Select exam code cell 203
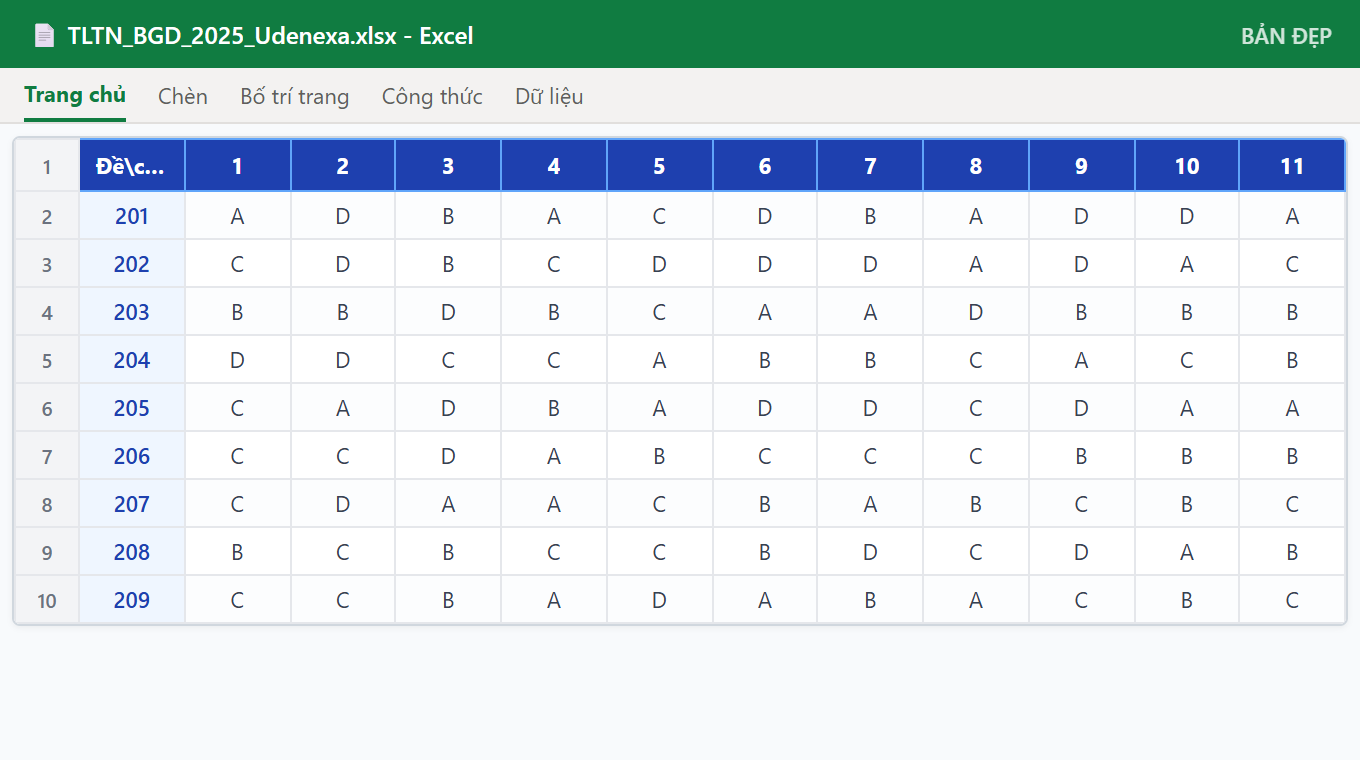1360x760 pixels. [133, 312]
